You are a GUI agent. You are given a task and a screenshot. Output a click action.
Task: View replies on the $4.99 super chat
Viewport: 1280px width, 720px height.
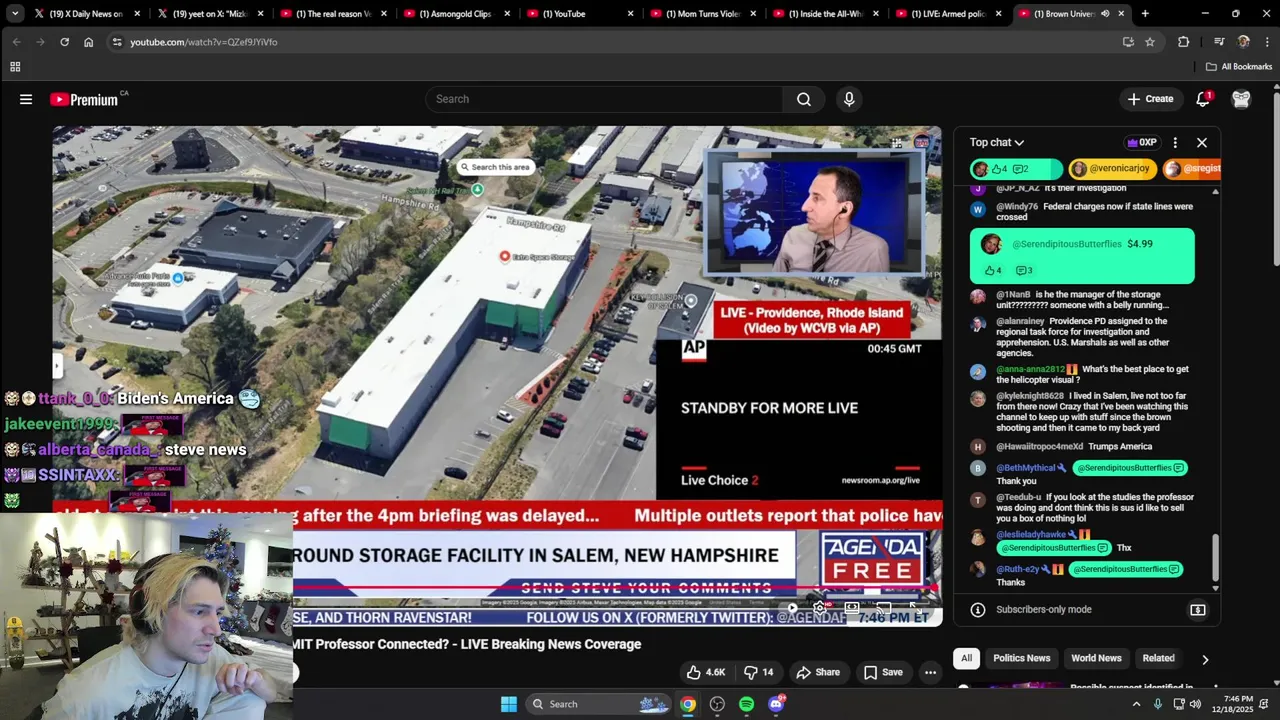click(x=1024, y=271)
